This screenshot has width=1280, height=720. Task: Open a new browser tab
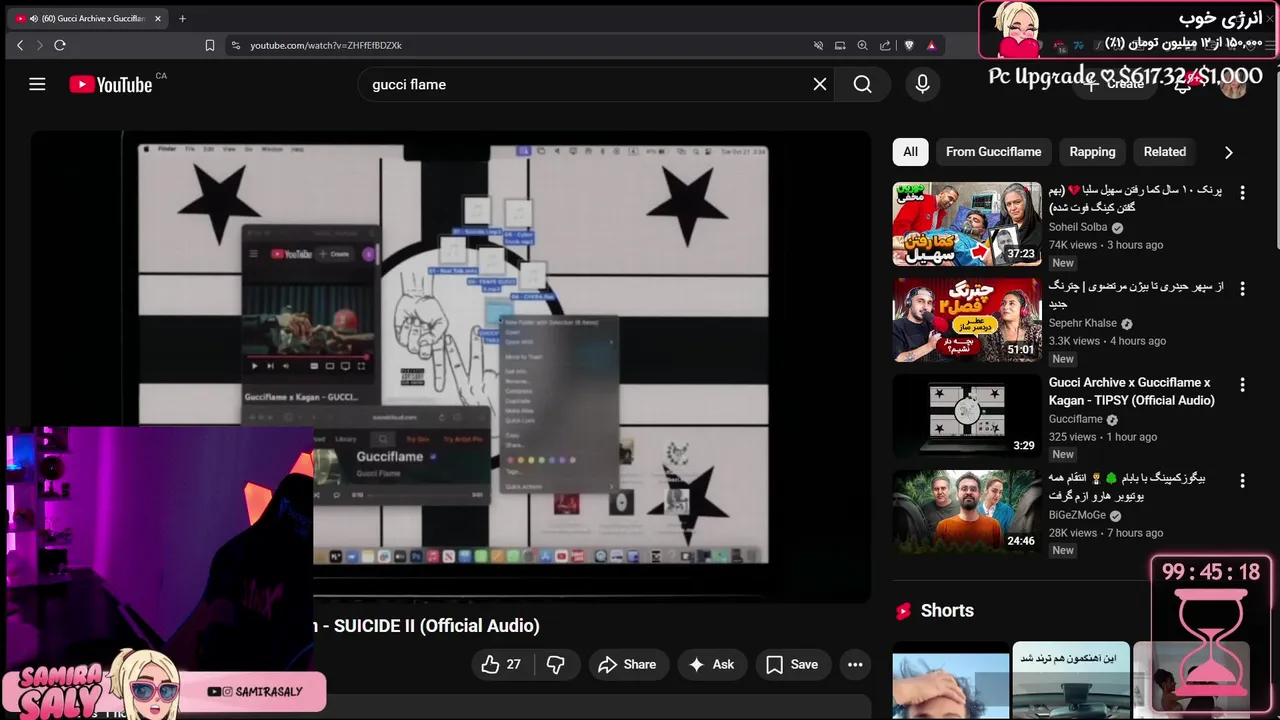182,18
